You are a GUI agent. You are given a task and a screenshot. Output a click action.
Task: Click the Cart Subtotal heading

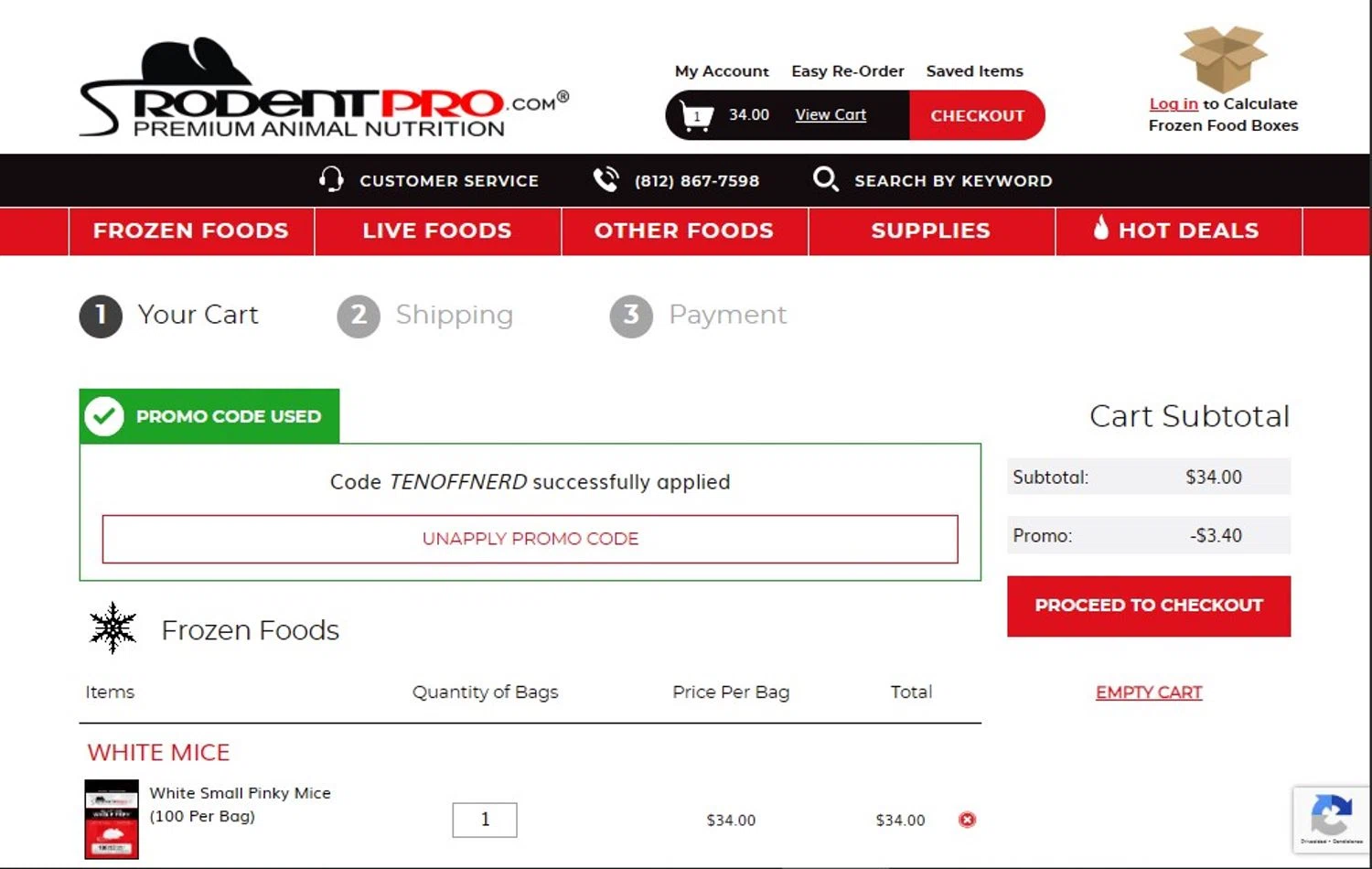point(1189,416)
